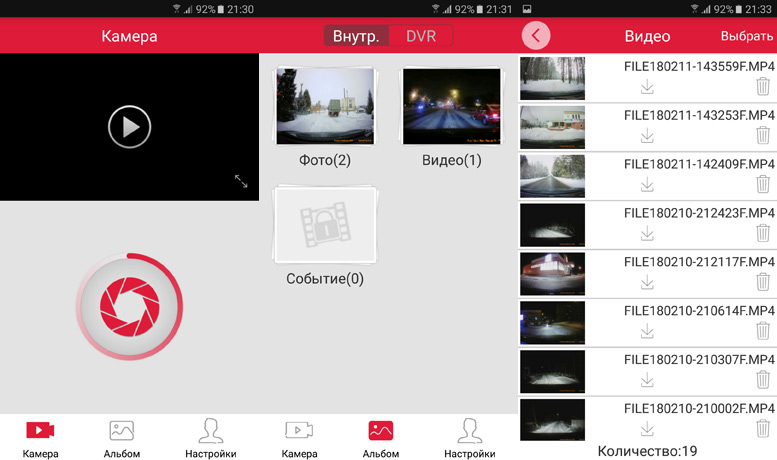Open thumbnail of FILE180211-142409F.MP4

[x=552, y=176]
